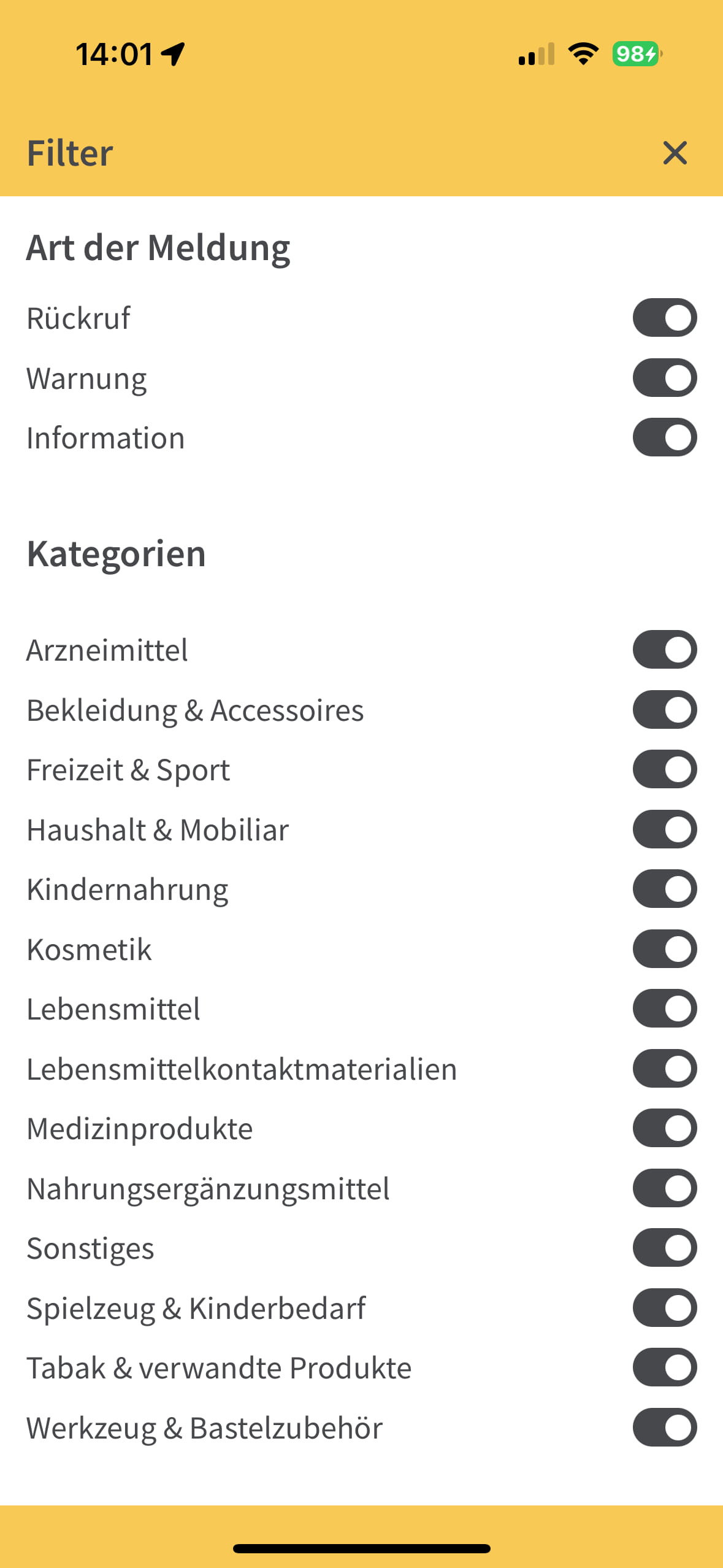723x1568 pixels.
Task: Toggle the Sonstiges category
Action: click(665, 1248)
